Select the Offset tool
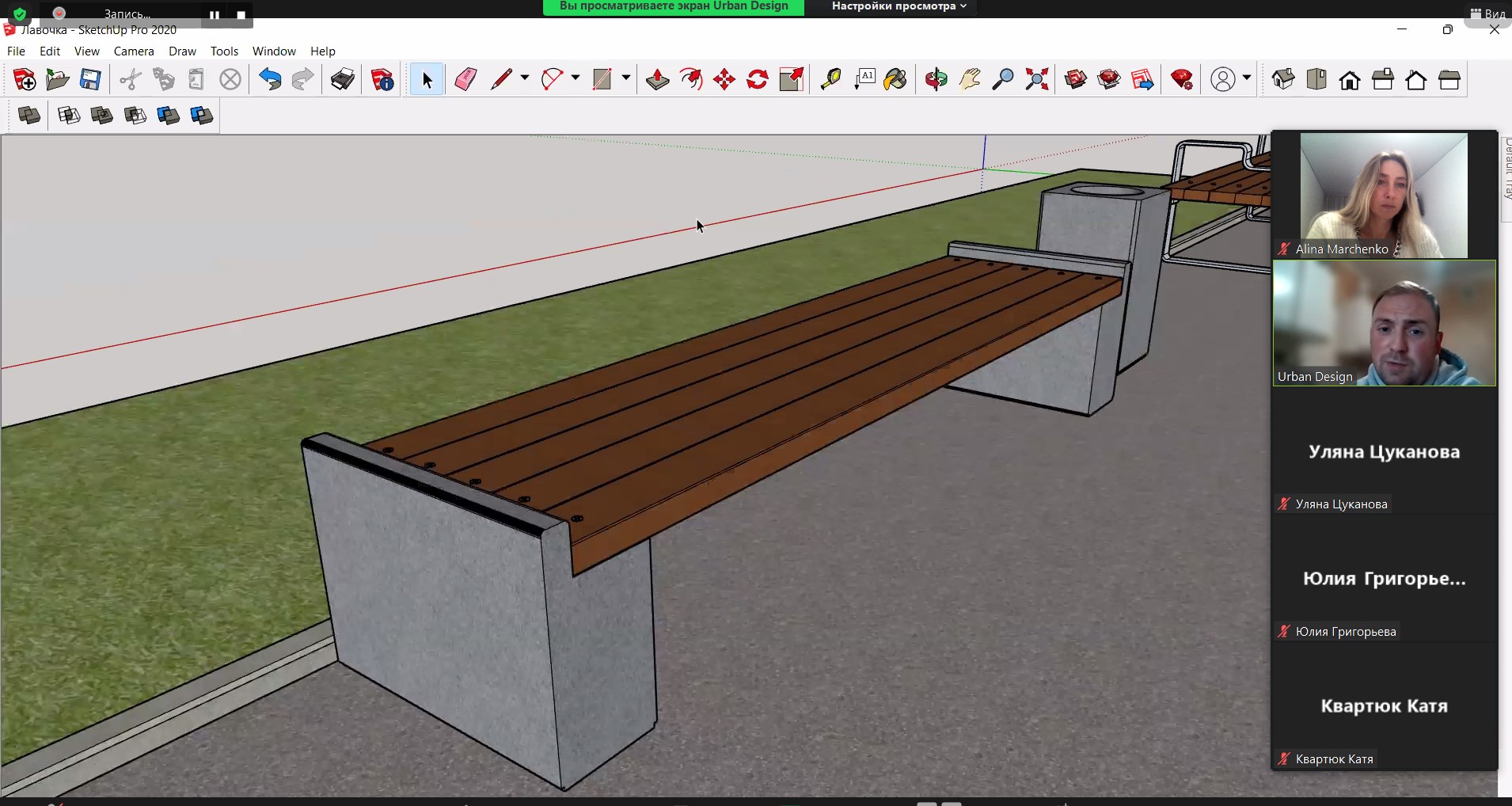 tap(691, 79)
